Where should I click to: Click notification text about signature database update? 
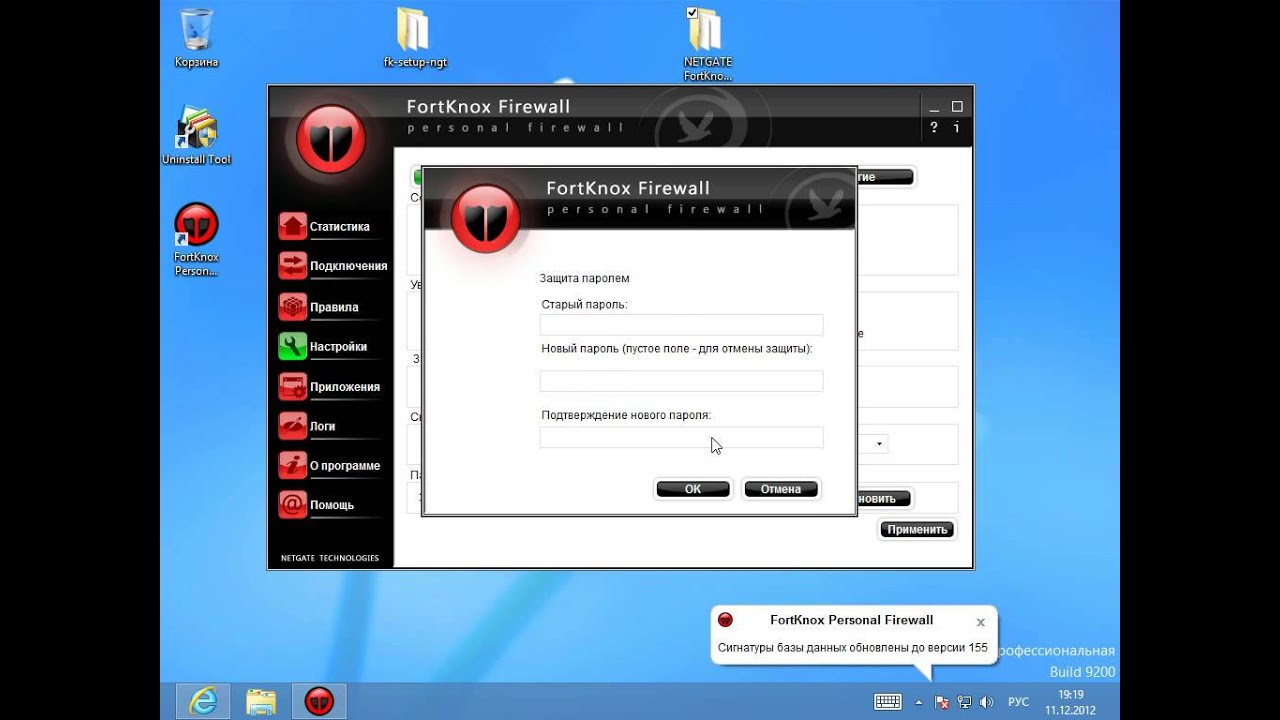pyautogui.click(x=852, y=648)
